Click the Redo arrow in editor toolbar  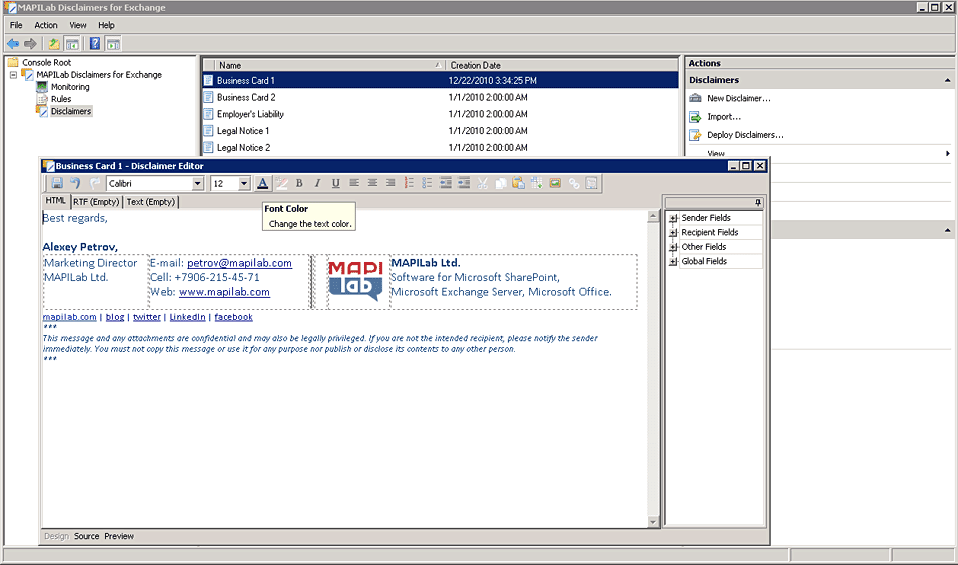(95, 183)
